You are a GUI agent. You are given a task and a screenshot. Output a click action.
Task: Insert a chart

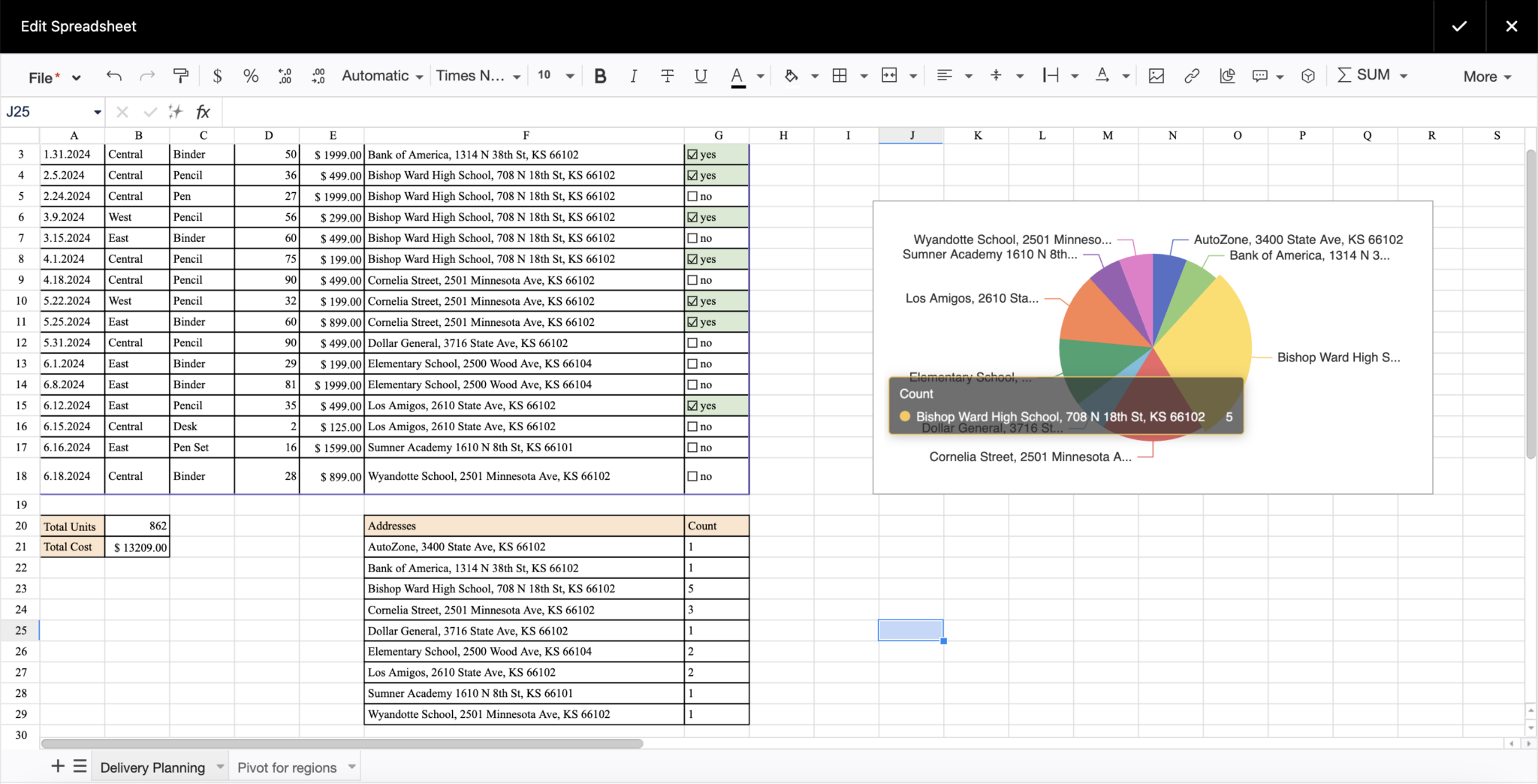point(1227,75)
